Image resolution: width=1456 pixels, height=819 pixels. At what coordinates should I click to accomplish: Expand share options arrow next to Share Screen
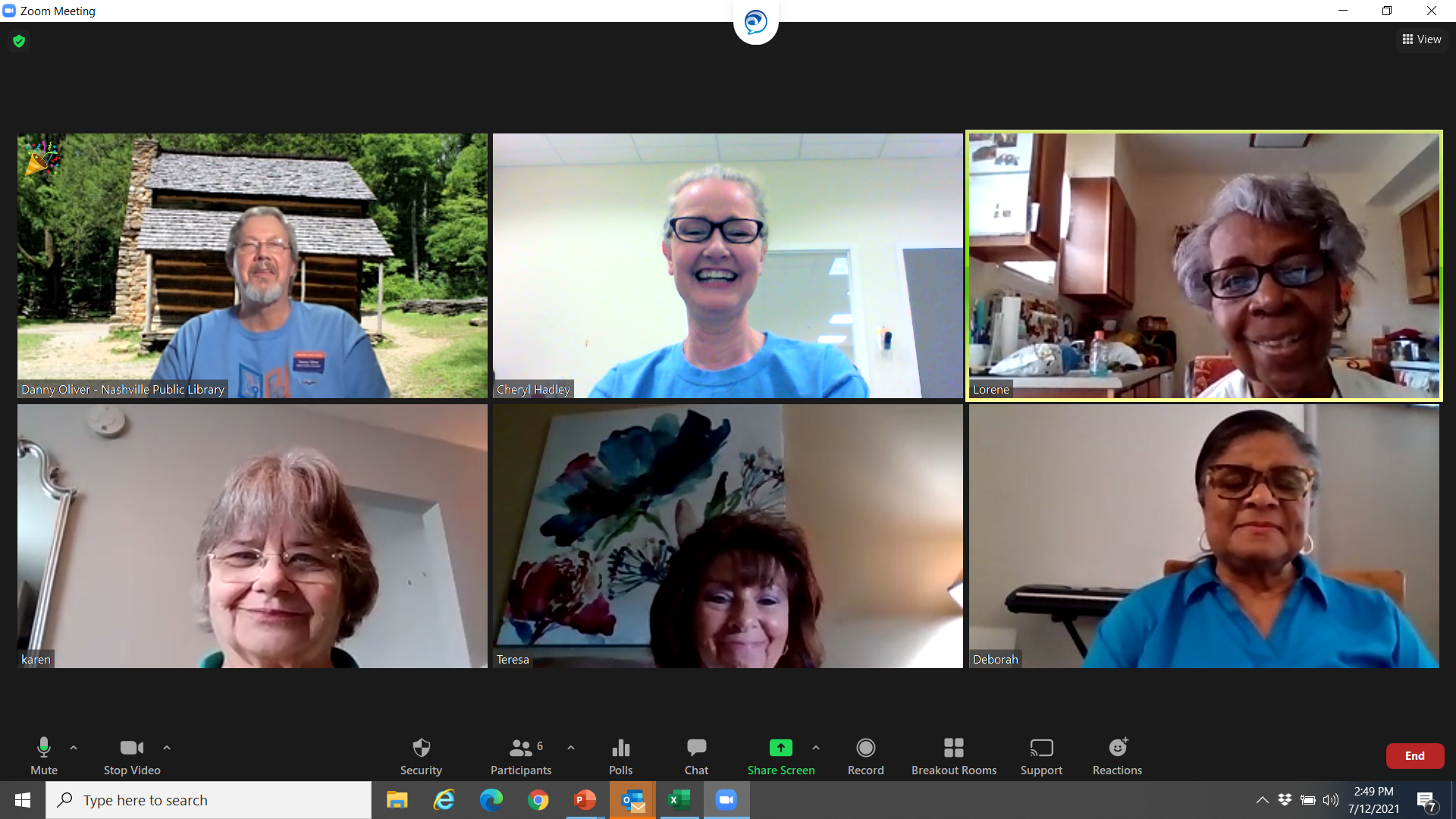coord(816,748)
